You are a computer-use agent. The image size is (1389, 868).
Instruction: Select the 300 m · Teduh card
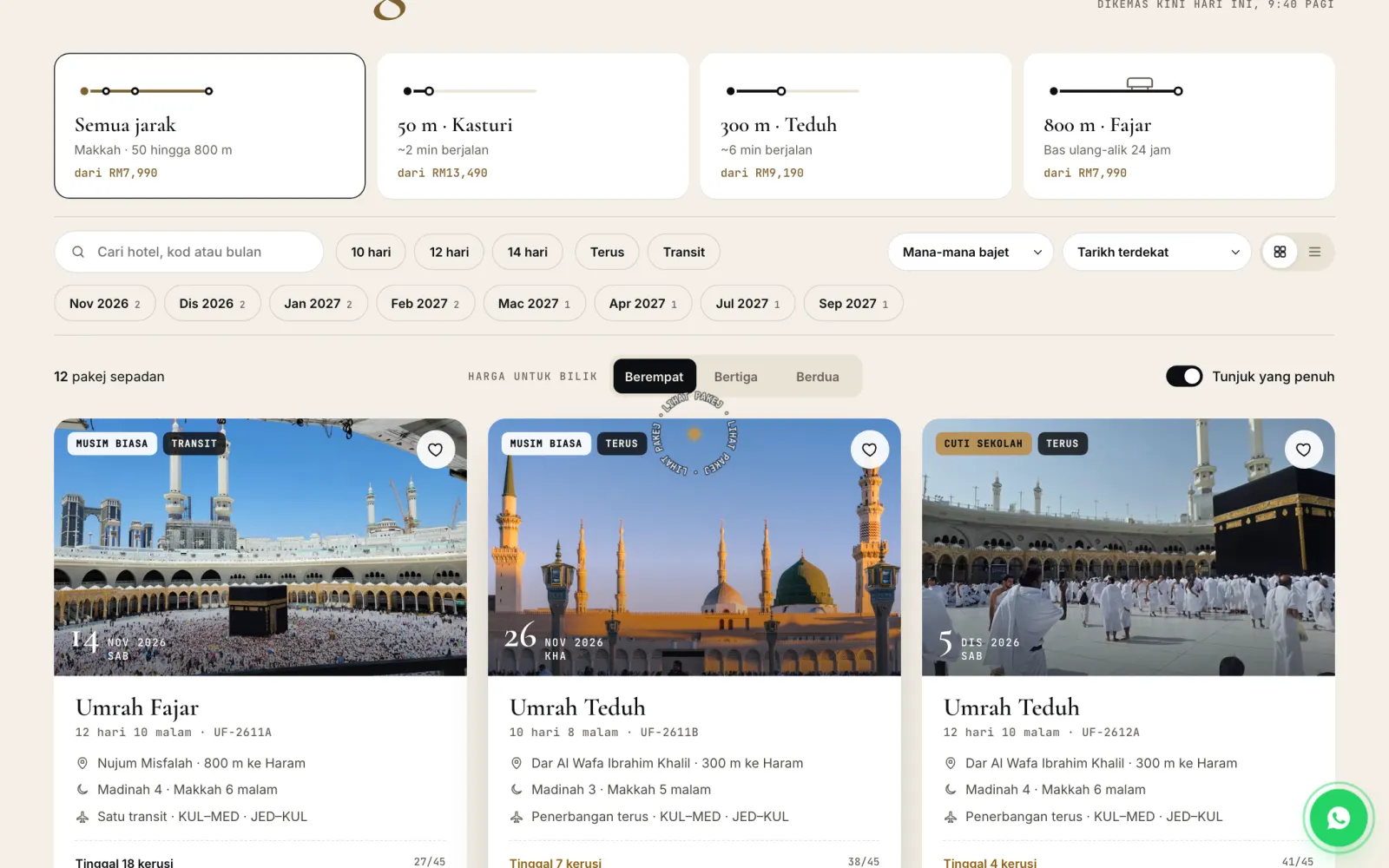click(x=856, y=126)
